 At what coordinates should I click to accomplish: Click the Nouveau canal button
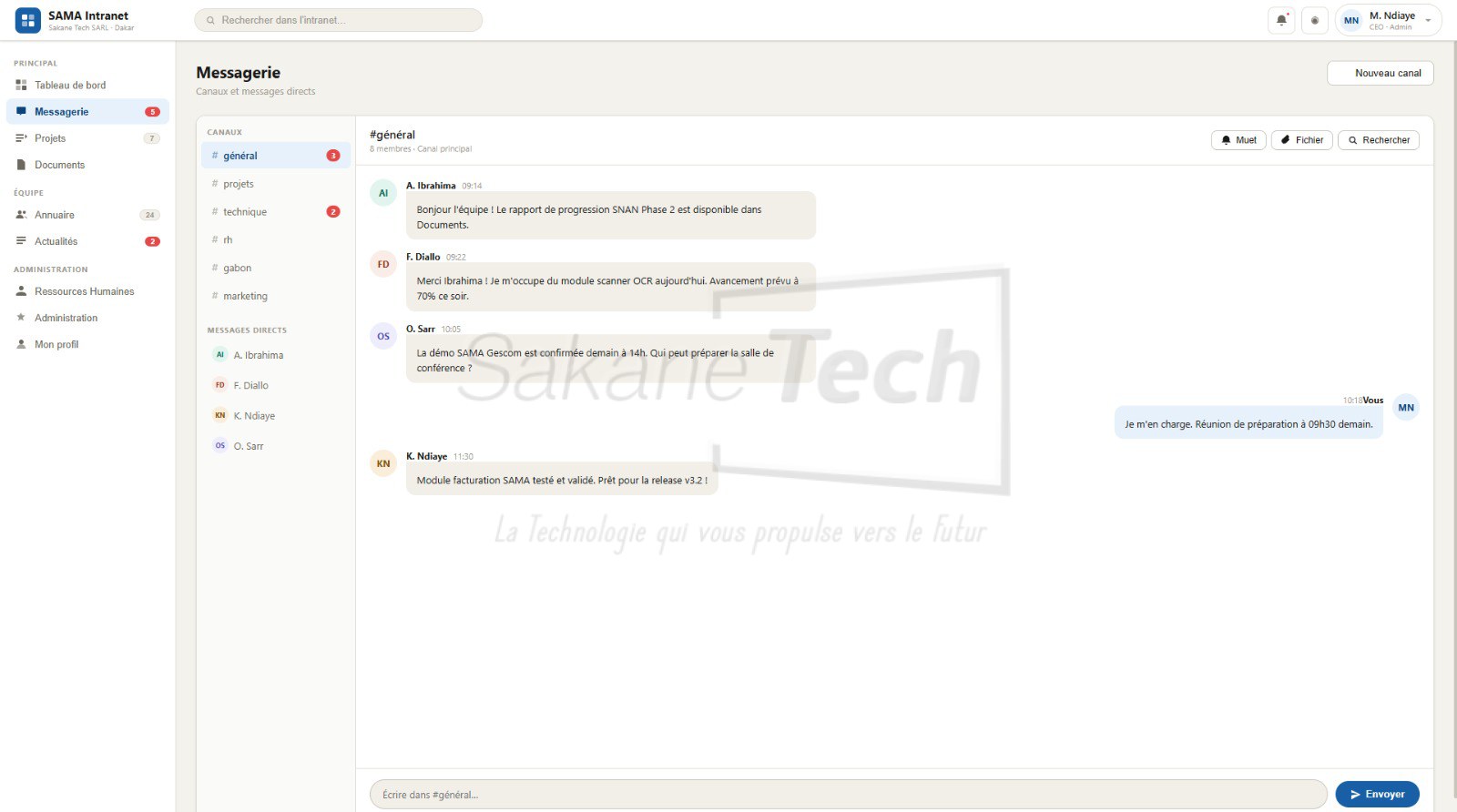pos(1380,73)
